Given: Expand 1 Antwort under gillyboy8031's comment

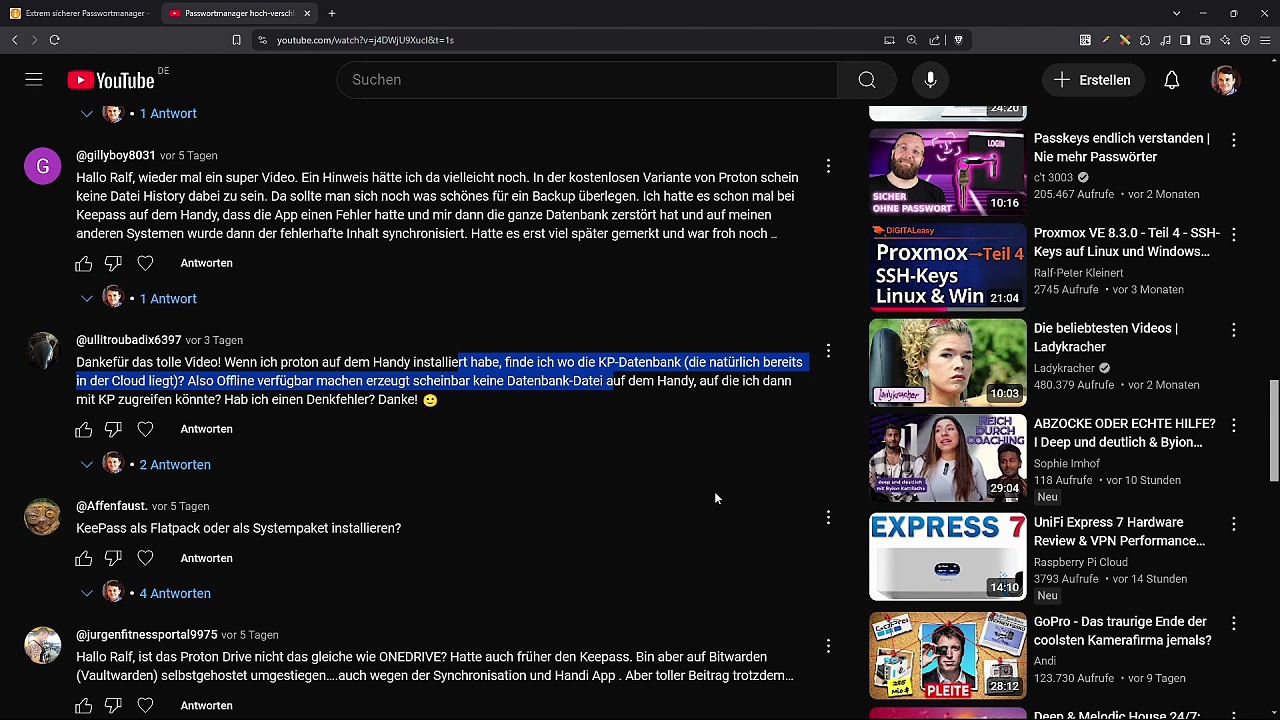Looking at the screenshot, I should point(167,299).
